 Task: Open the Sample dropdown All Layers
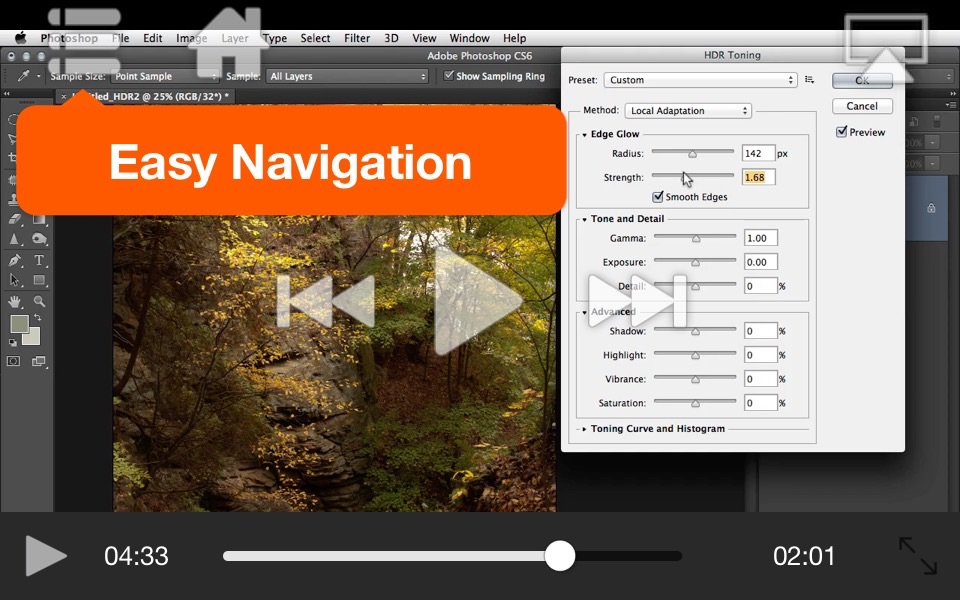pos(347,77)
